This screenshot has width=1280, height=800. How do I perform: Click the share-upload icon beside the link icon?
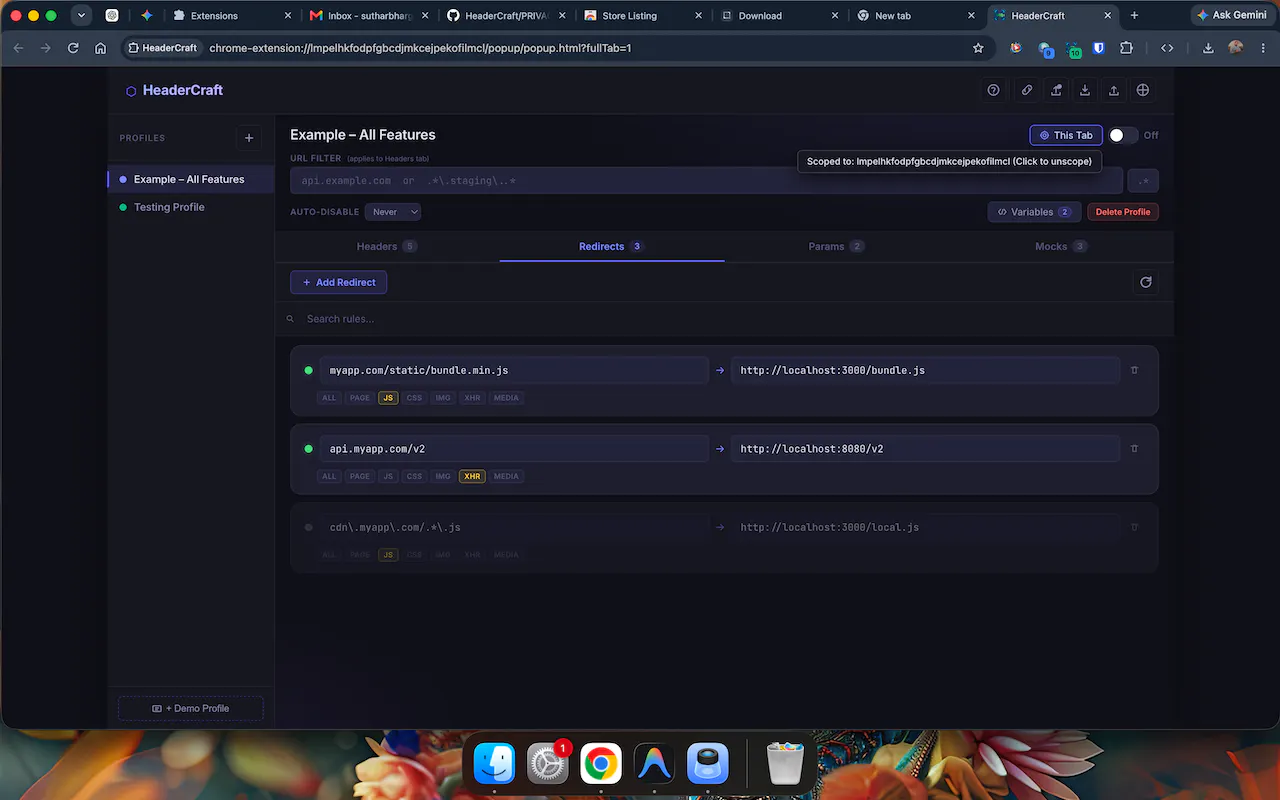coord(1056,90)
